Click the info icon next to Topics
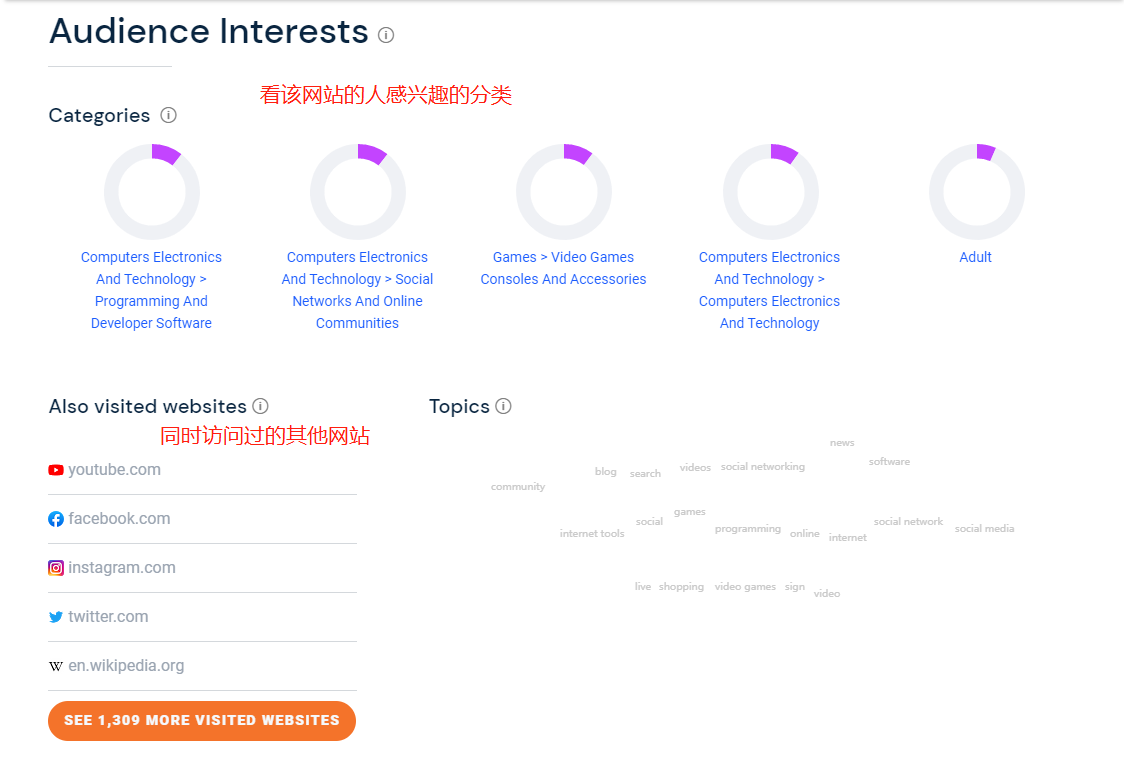The image size is (1124, 759). [x=504, y=406]
